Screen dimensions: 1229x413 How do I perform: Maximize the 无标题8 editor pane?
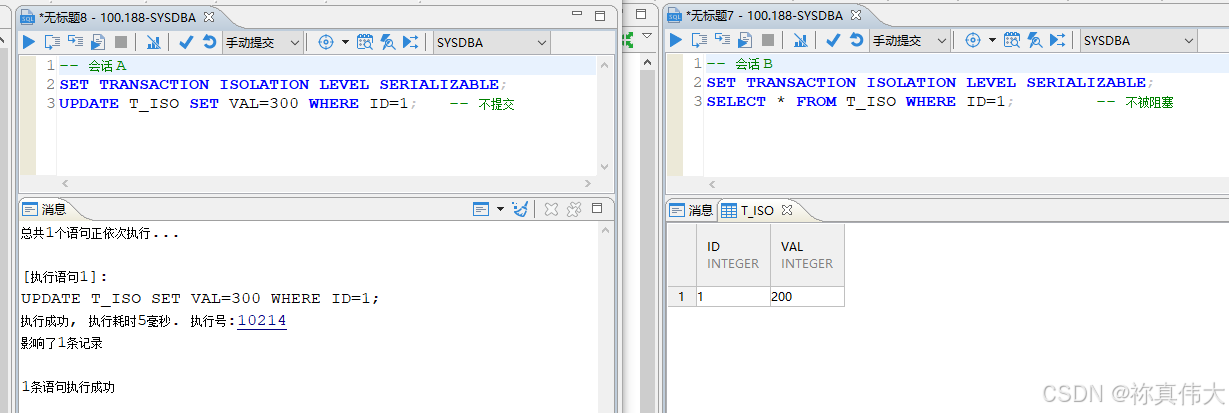[x=601, y=15]
